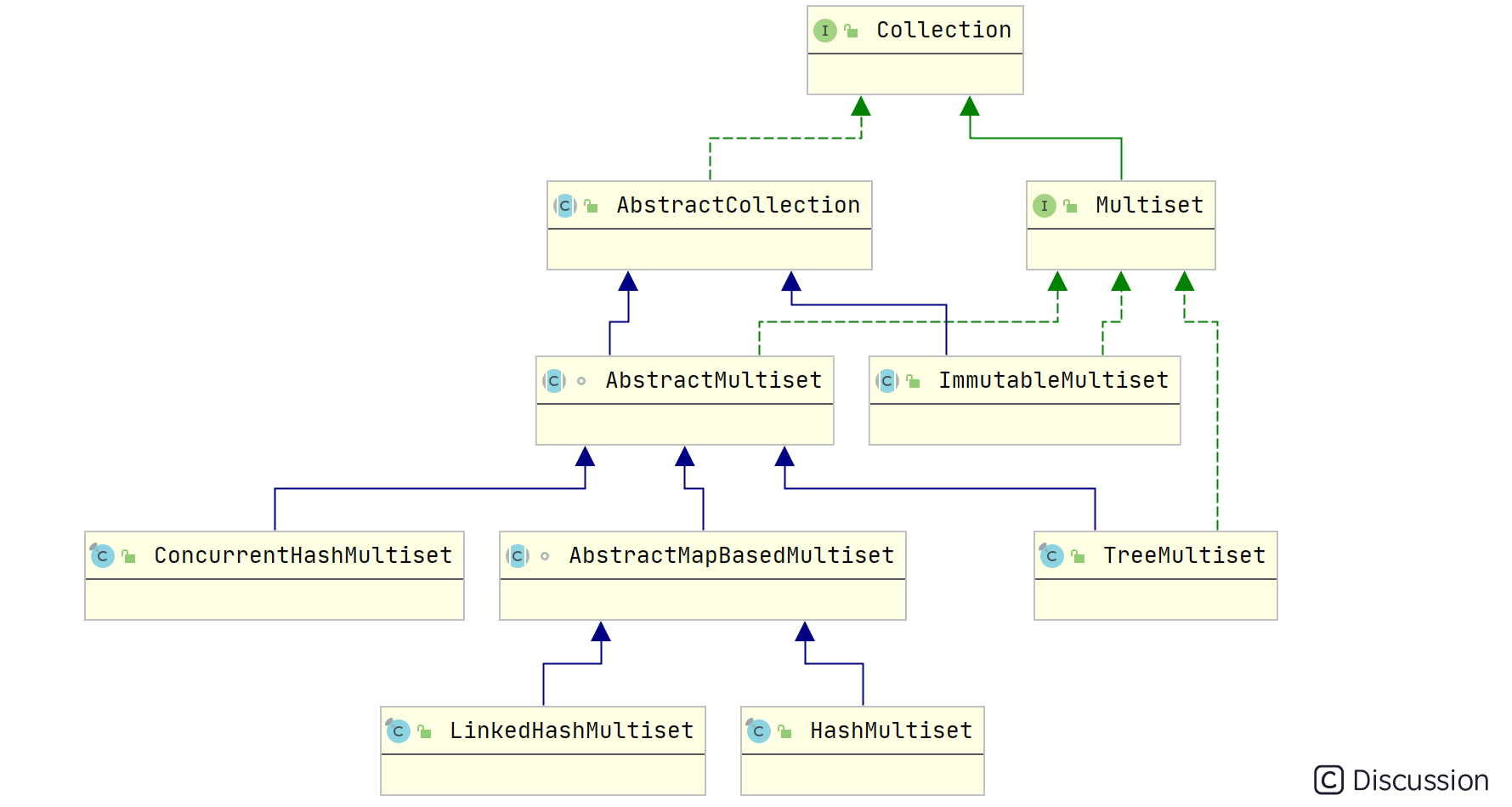Click the members compartment of AbstractMapBasedMultiset node
1512x807 pixels.
click(703, 600)
